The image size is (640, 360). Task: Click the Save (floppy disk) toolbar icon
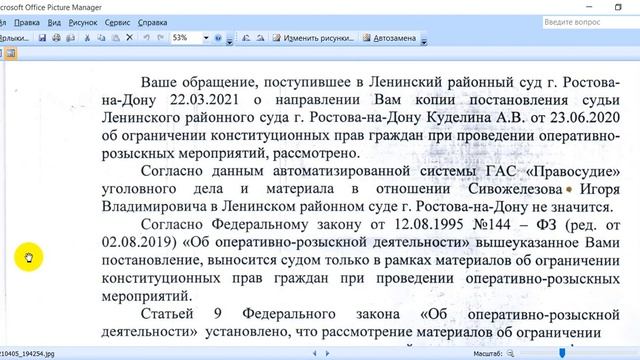tap(42, 38)
